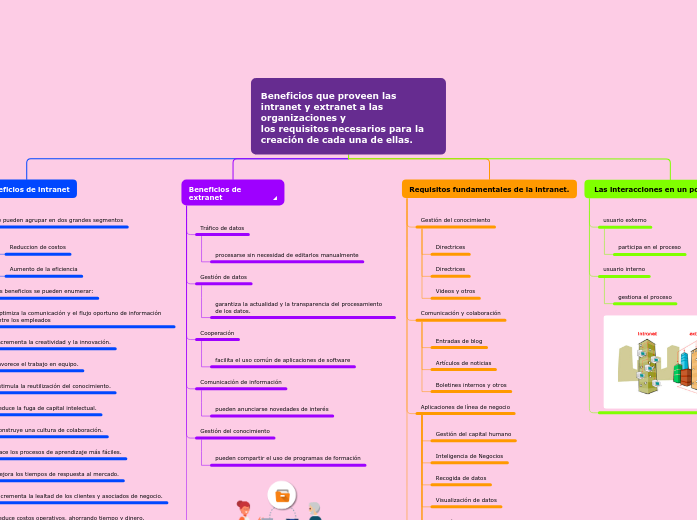The image size is (697, 520).
Task: Click the 'Aplicaciones de línea de negocio' subtopic
Action: 465,407
